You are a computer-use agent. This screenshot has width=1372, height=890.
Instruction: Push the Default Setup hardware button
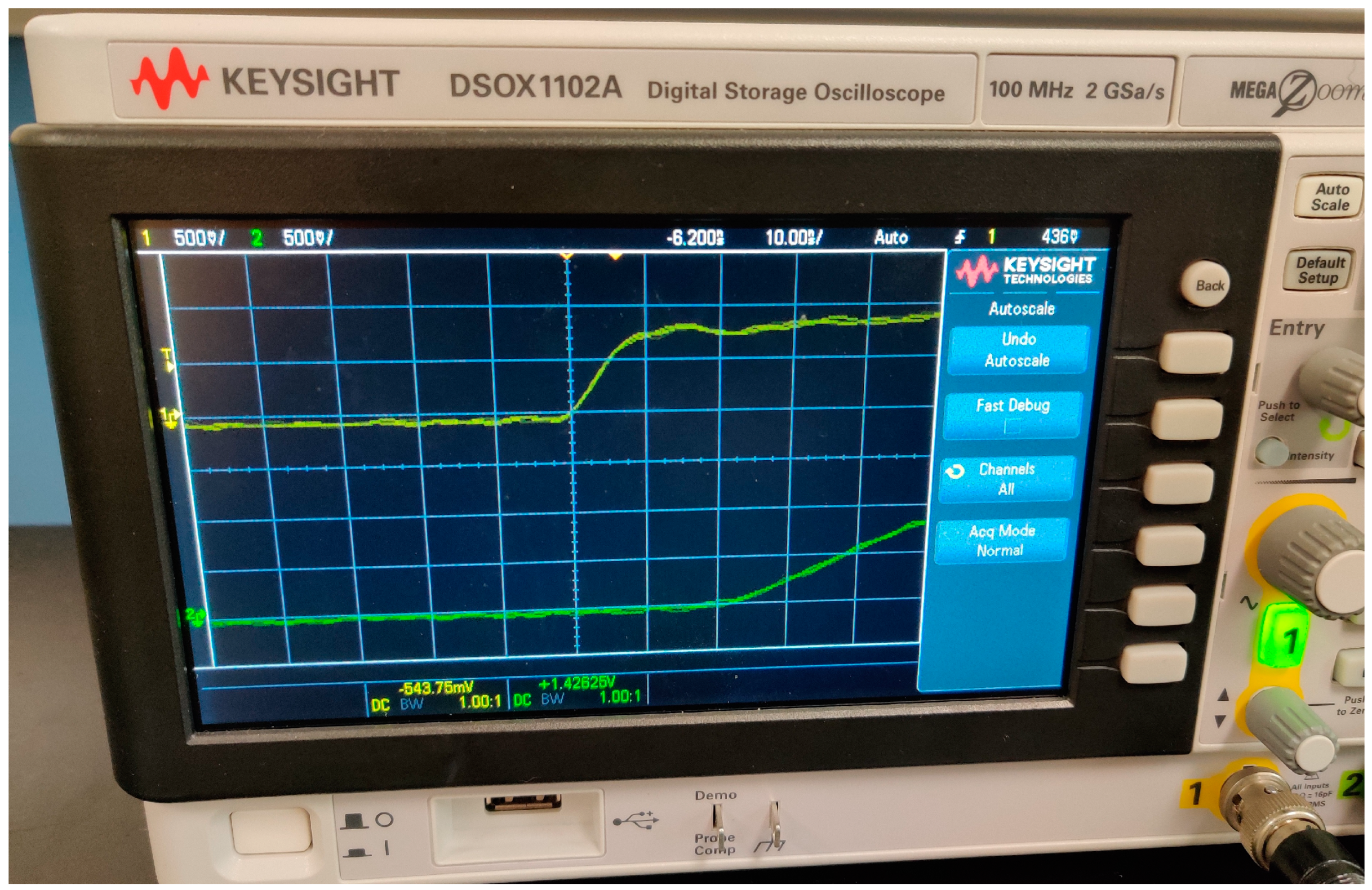click(1318, 270)
